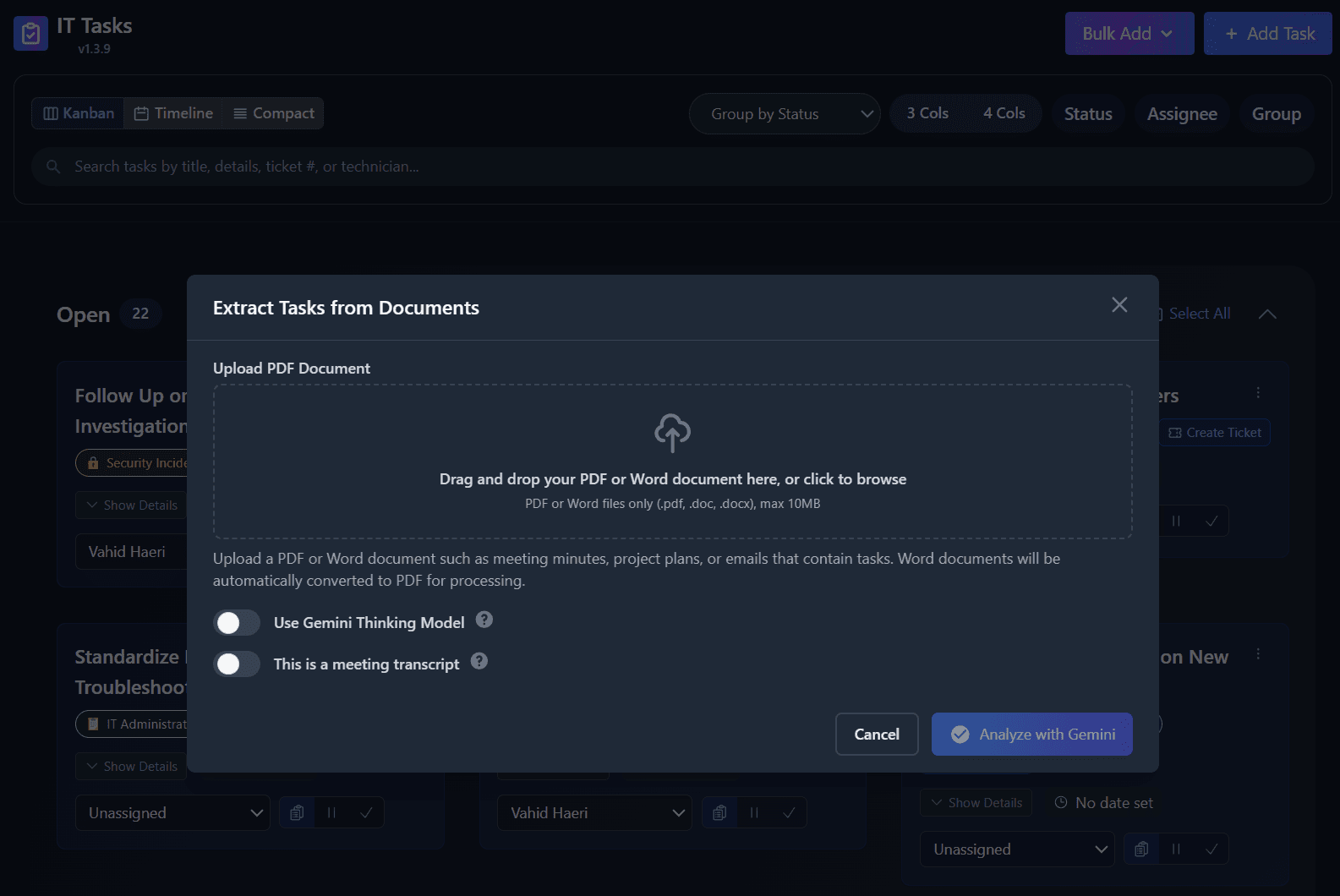
Task: Open Unassigned dropdown on Standardize card
Action: tap(172, 813)
